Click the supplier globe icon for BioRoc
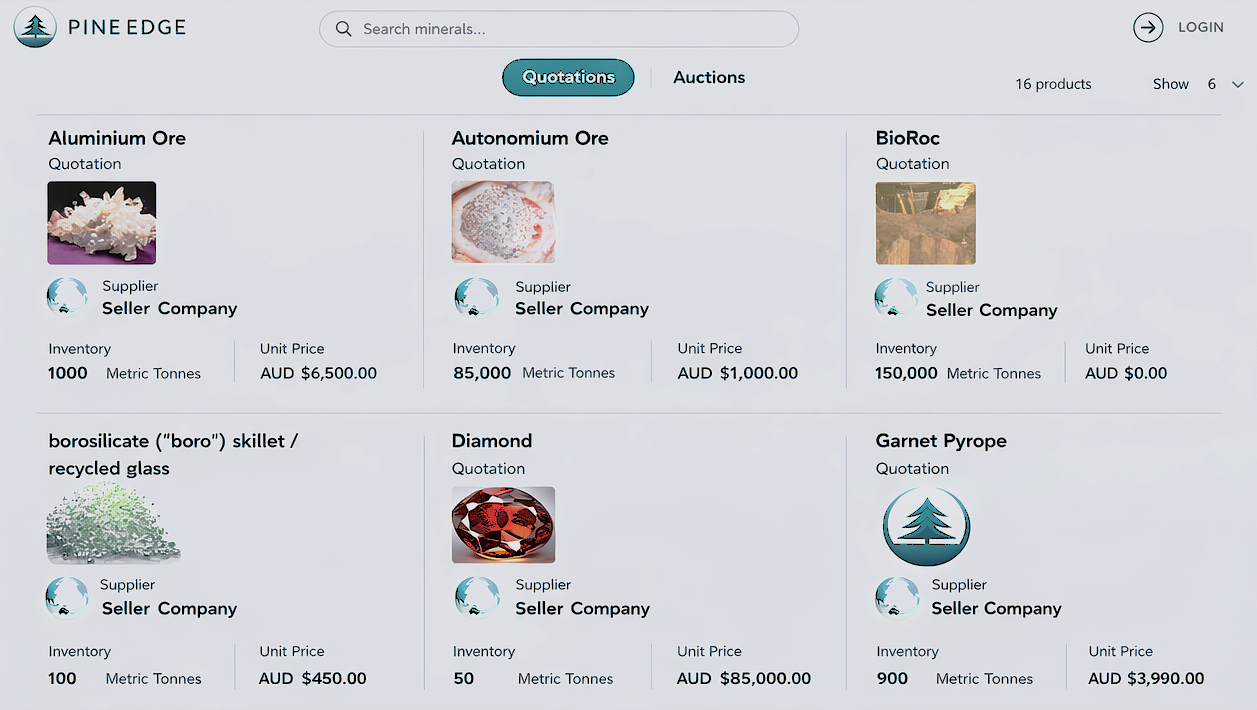This screenshot has width=1257, height=710. coord(896,296)
